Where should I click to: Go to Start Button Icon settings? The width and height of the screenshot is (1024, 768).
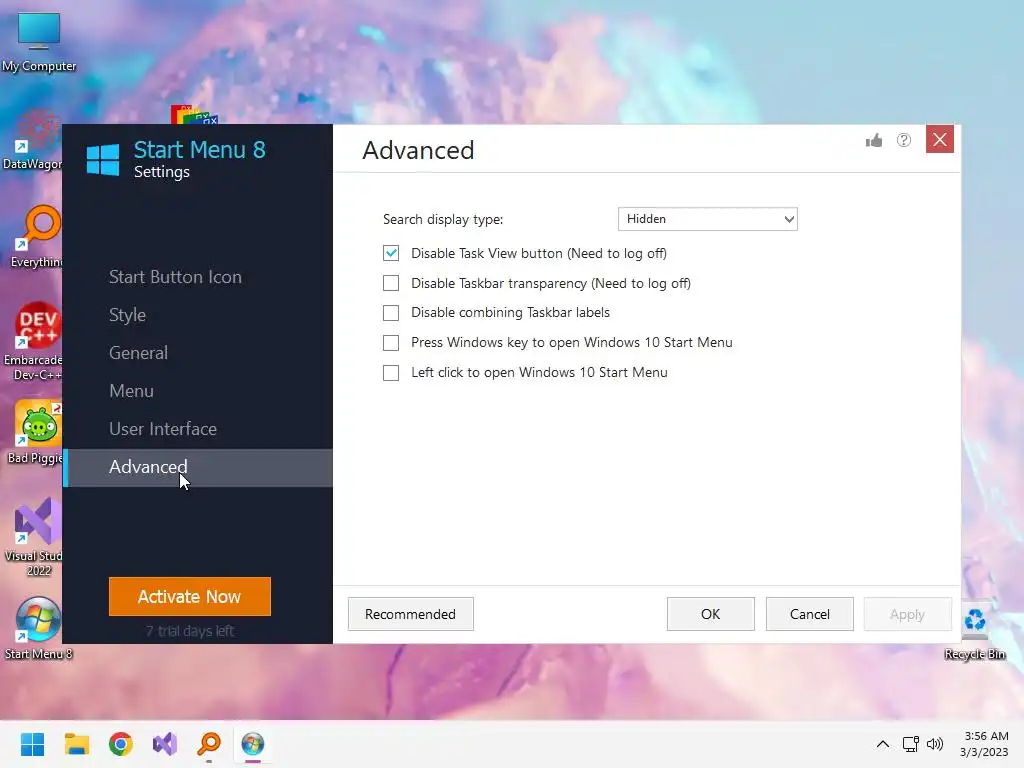pos(175,277)
